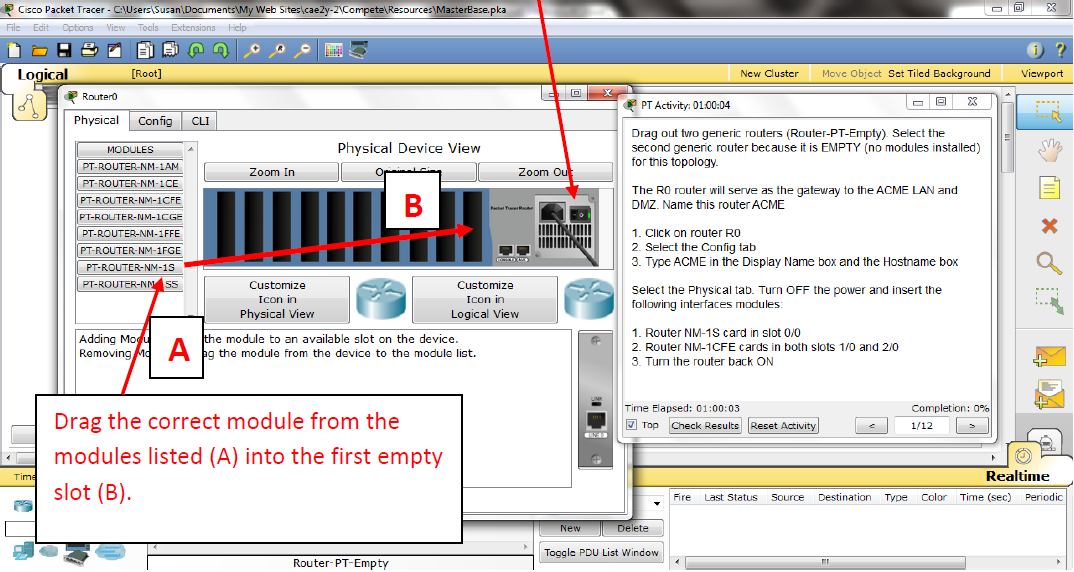Open the File menu

click(13, 27)
